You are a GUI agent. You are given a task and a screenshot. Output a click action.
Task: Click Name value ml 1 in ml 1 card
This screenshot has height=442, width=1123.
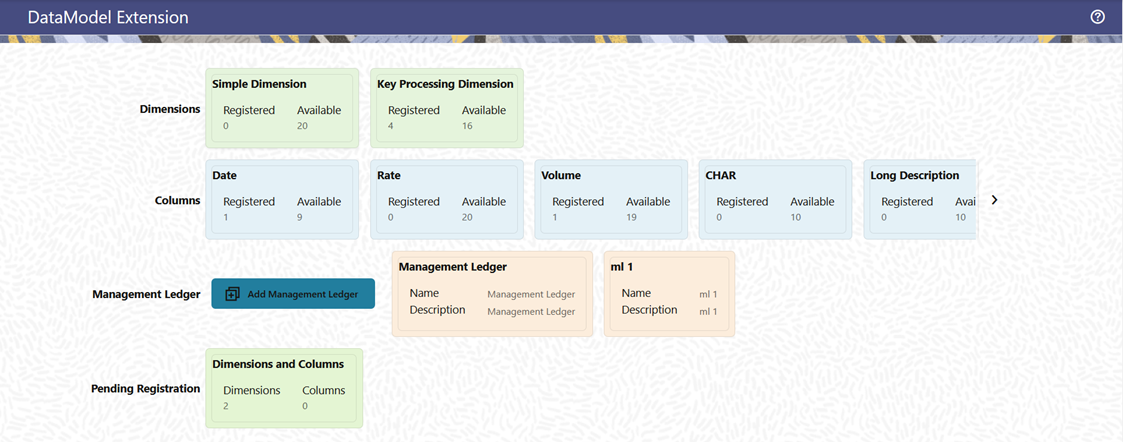(708, 294)
